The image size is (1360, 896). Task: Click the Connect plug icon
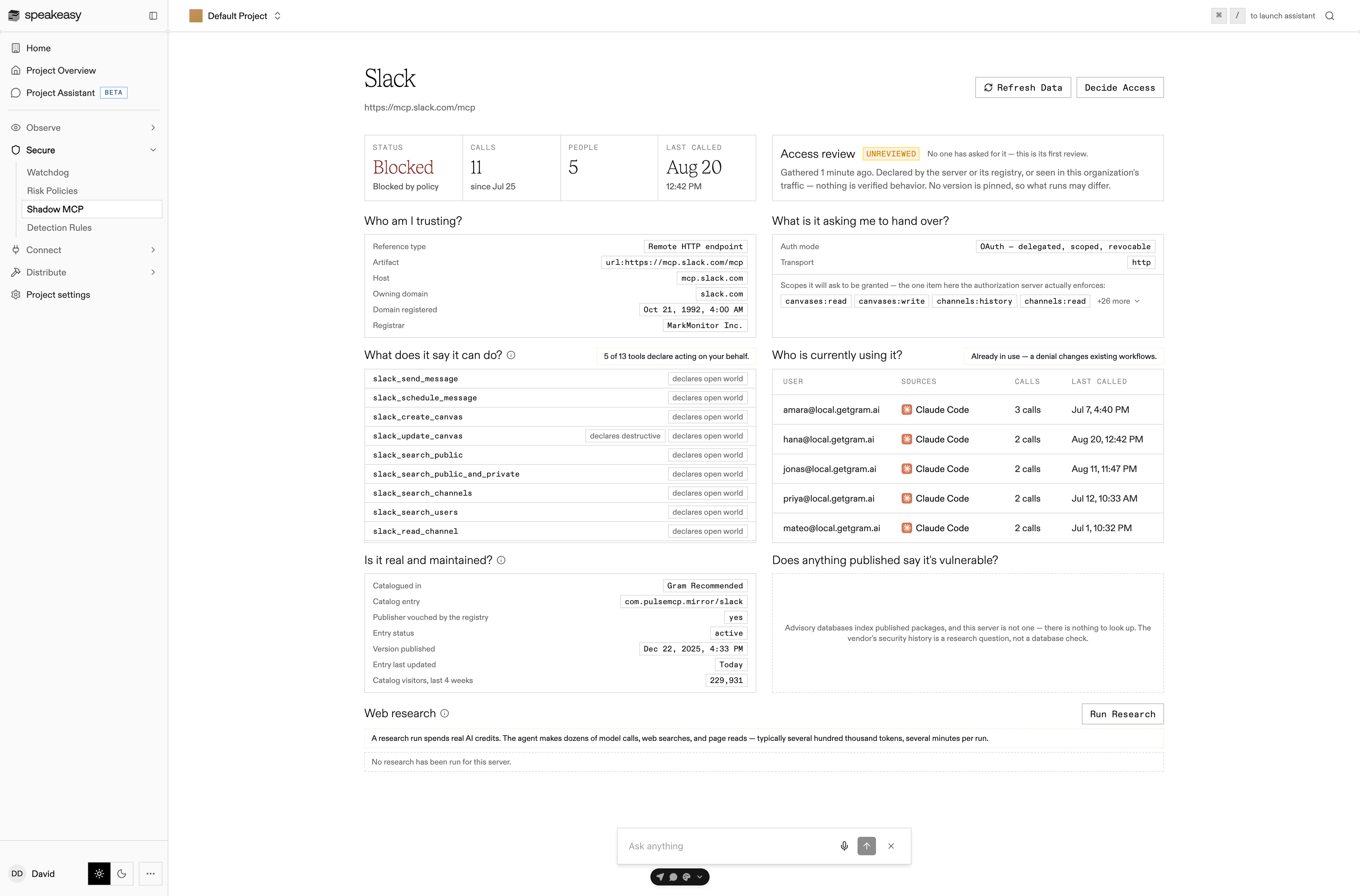(16, 250)
